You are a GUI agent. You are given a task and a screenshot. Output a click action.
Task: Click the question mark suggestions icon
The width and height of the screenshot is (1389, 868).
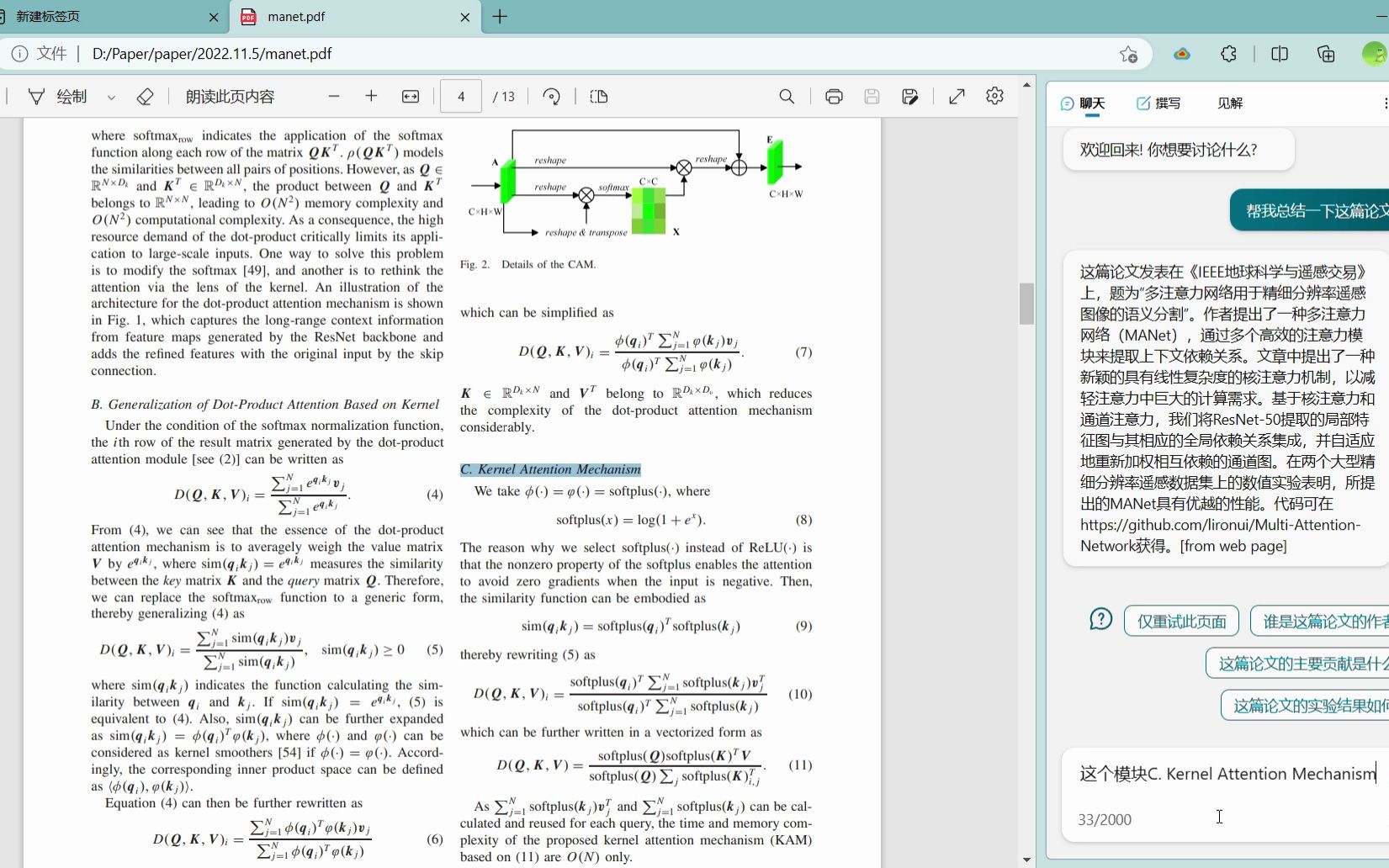1100,620
